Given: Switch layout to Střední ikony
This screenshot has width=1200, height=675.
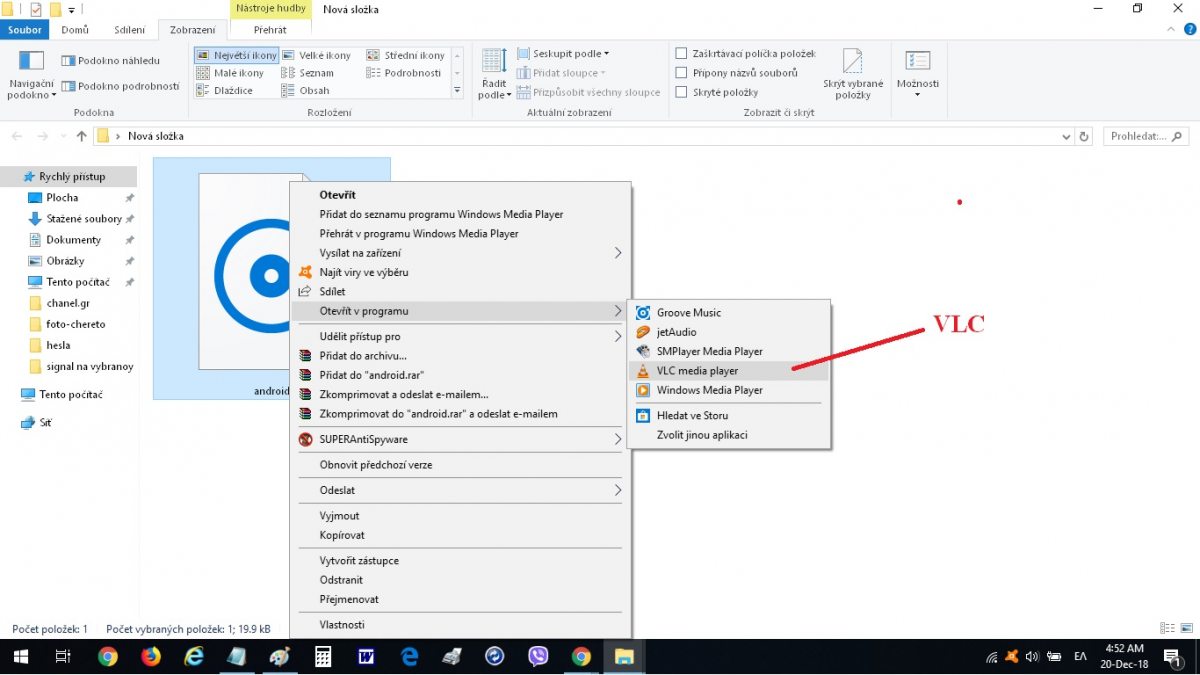Looking at the screenshot, I should [x=406, y=56].
